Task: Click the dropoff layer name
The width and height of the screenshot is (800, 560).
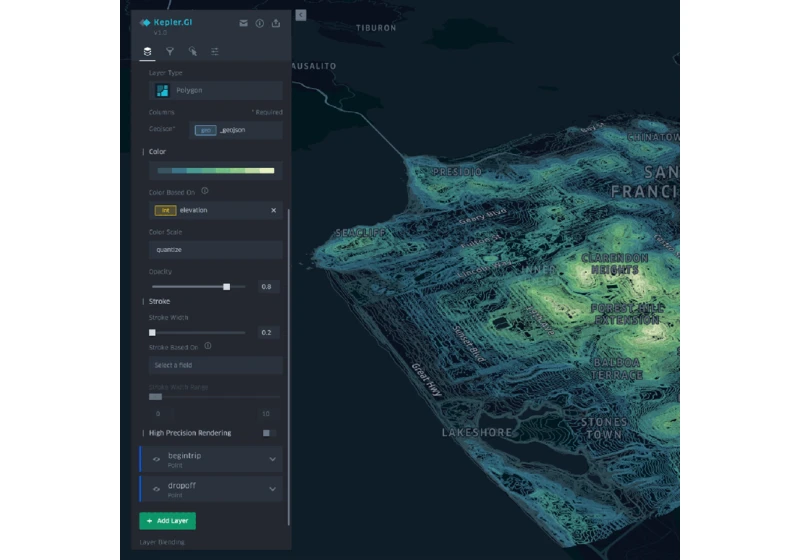Action: click(182, 486)
